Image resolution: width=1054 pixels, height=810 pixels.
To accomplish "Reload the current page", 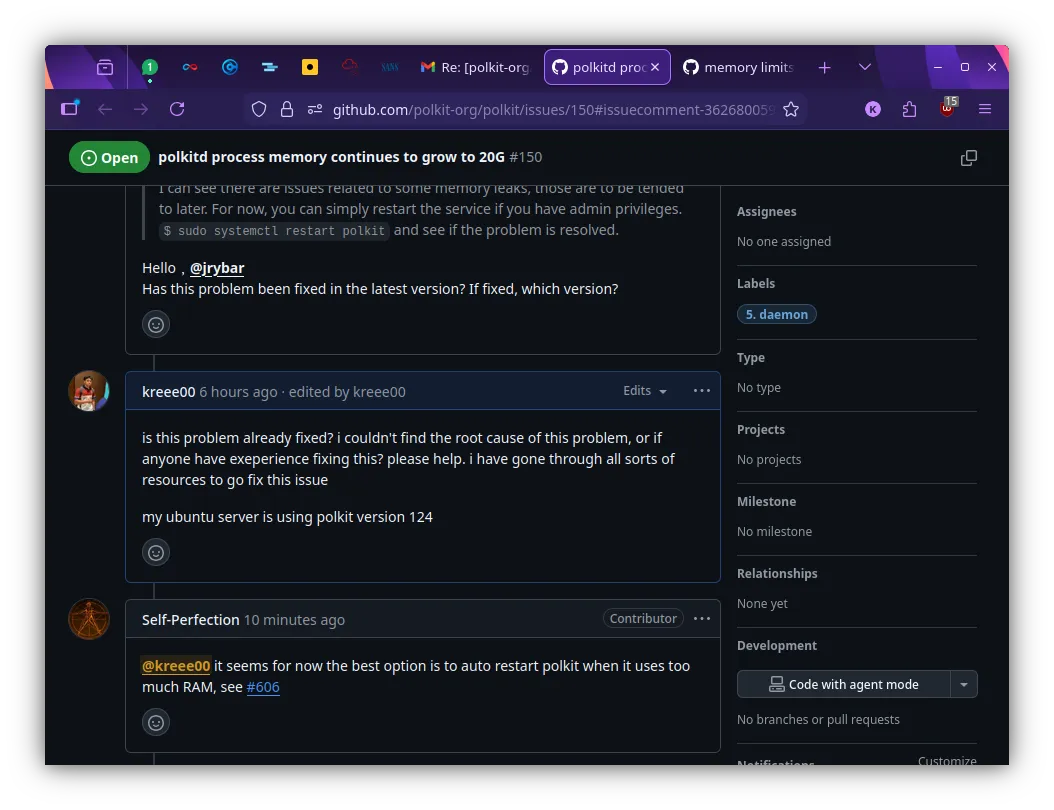I will click(x=177, y=109).
